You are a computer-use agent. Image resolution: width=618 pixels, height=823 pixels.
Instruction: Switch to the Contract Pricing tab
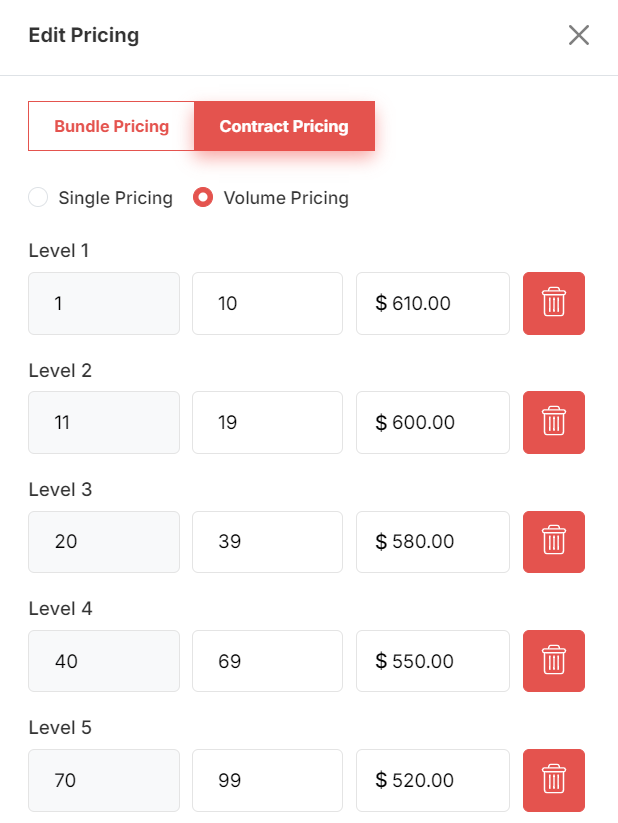point(284,126)
